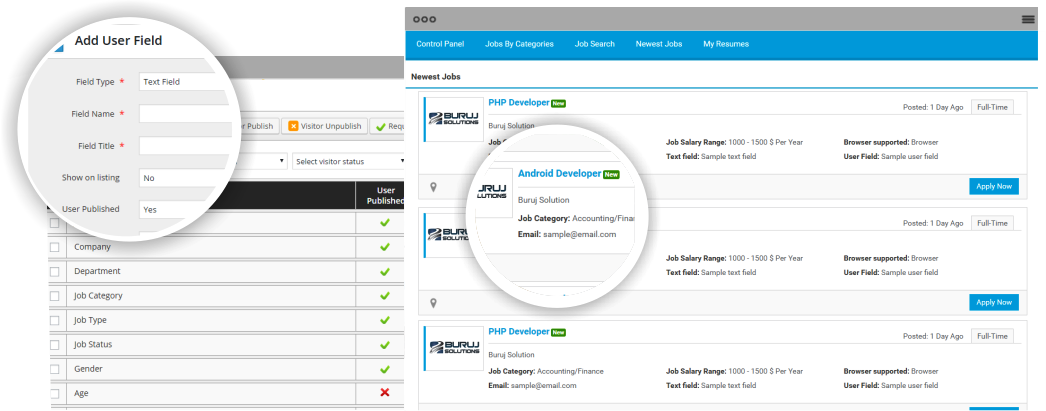Screen dimensions: 1046x411
Task: Check the Job Type row checkbox
Action: click(54, 320)
